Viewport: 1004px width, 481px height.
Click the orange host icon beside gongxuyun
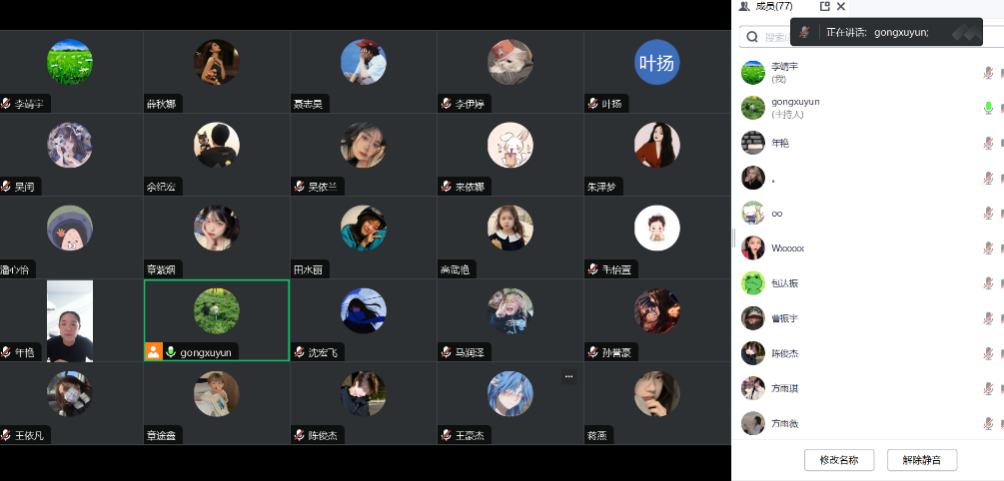coord(154,352)
